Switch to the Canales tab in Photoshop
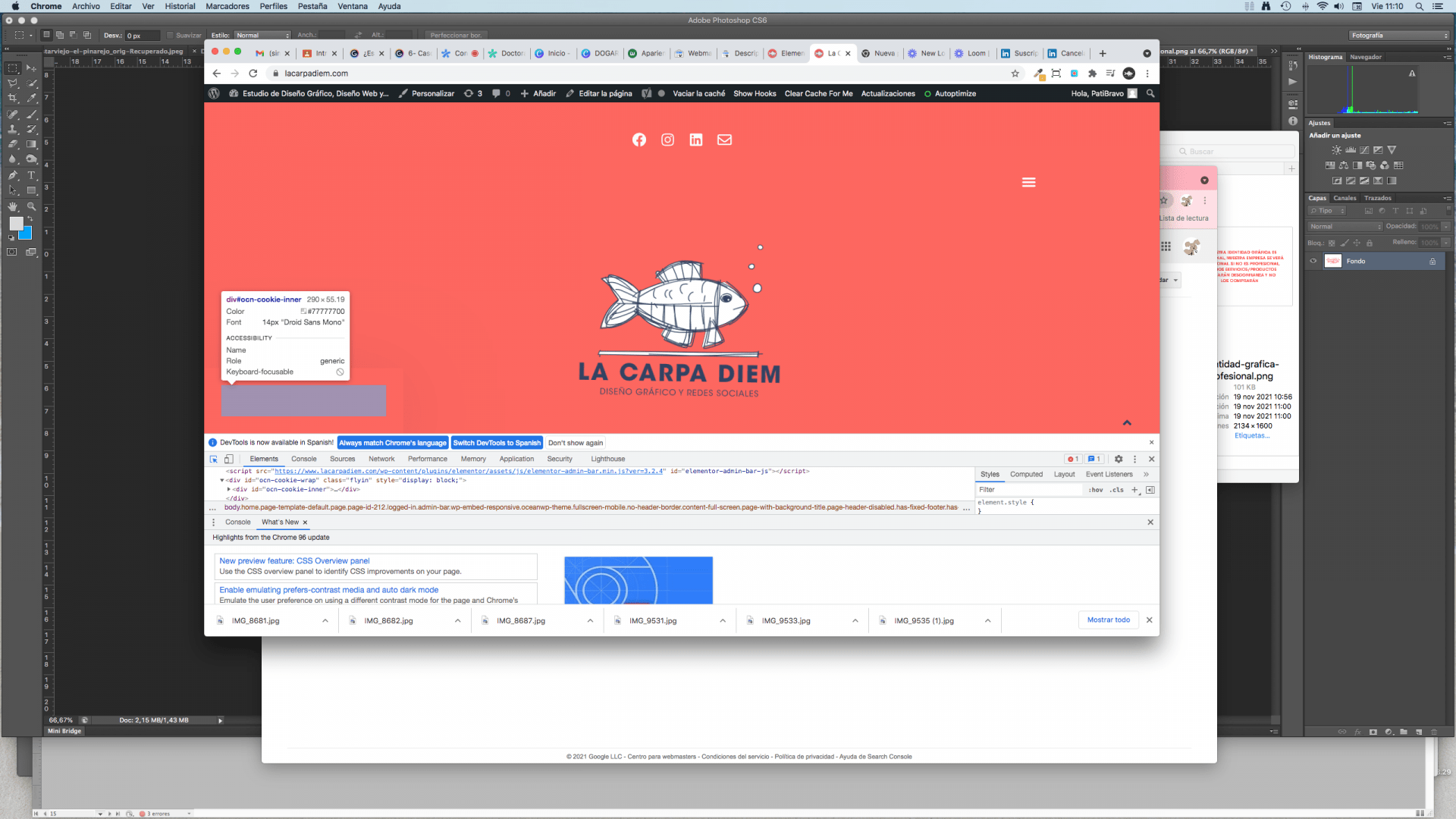This screenshot has height=819, width=1456. pyautogui.click(x=1345, y=199)
